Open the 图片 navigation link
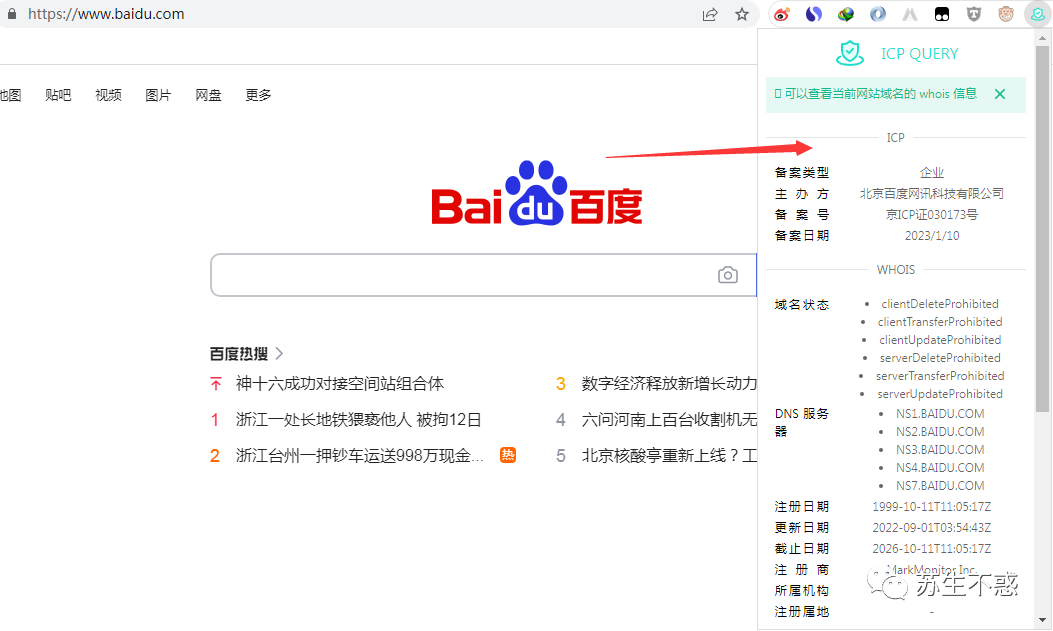Viewport: 1053px width, 631px height. tap(158, 95)
